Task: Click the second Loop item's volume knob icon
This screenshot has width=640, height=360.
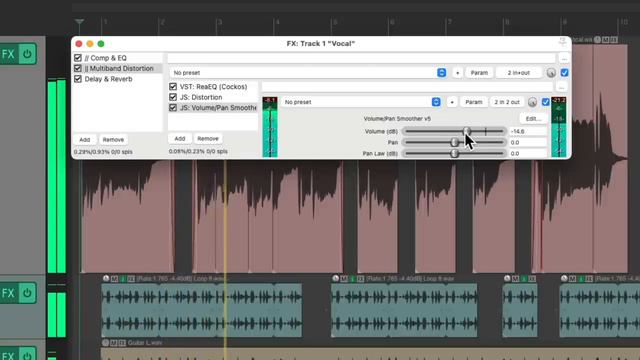Action: [336, 278]
